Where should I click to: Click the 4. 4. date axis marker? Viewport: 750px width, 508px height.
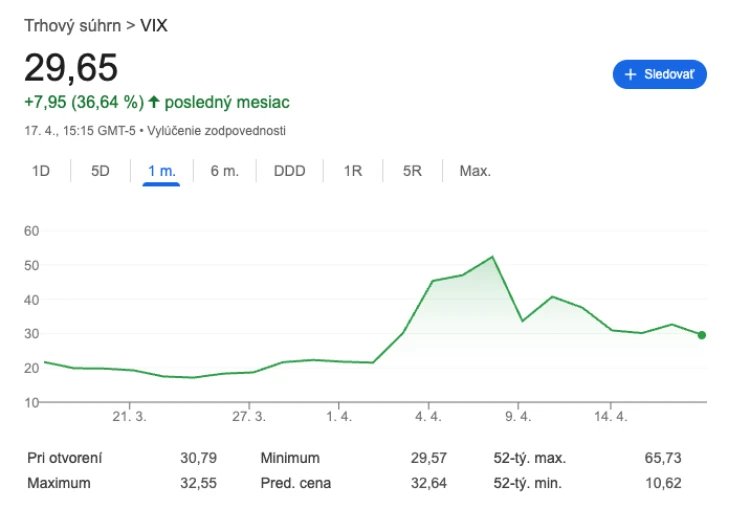[428, 416]
